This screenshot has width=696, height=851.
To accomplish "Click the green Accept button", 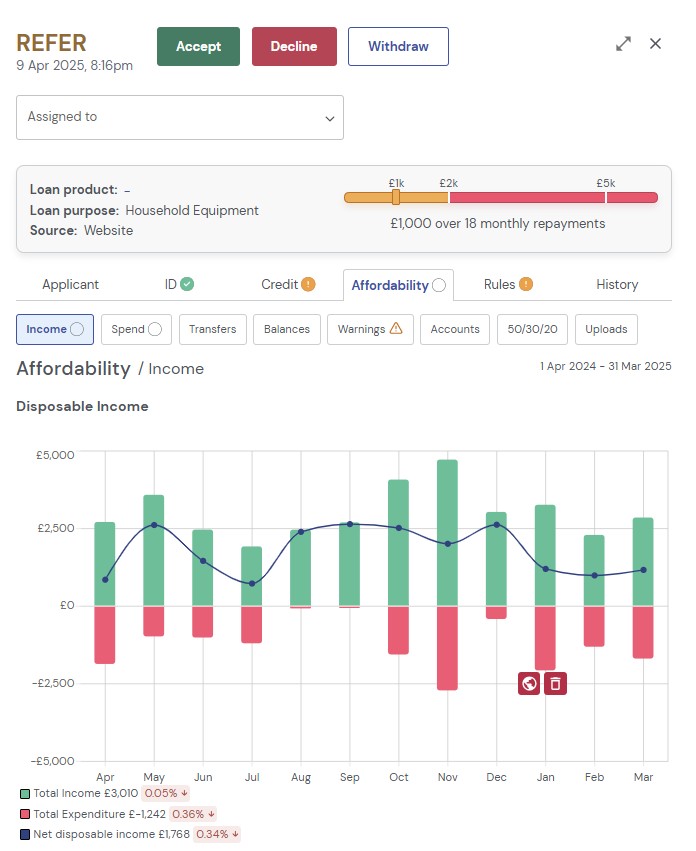I will (198, 47).
